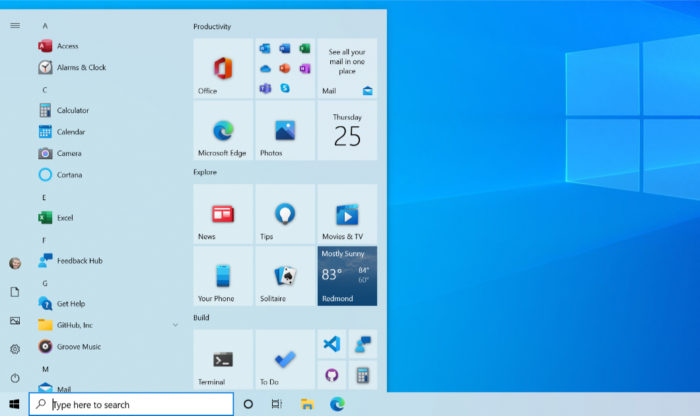This screenshot has width=700, height=416.
Task: Open Settings gear in Start sidebar
Action: click(x=15, y=349)
